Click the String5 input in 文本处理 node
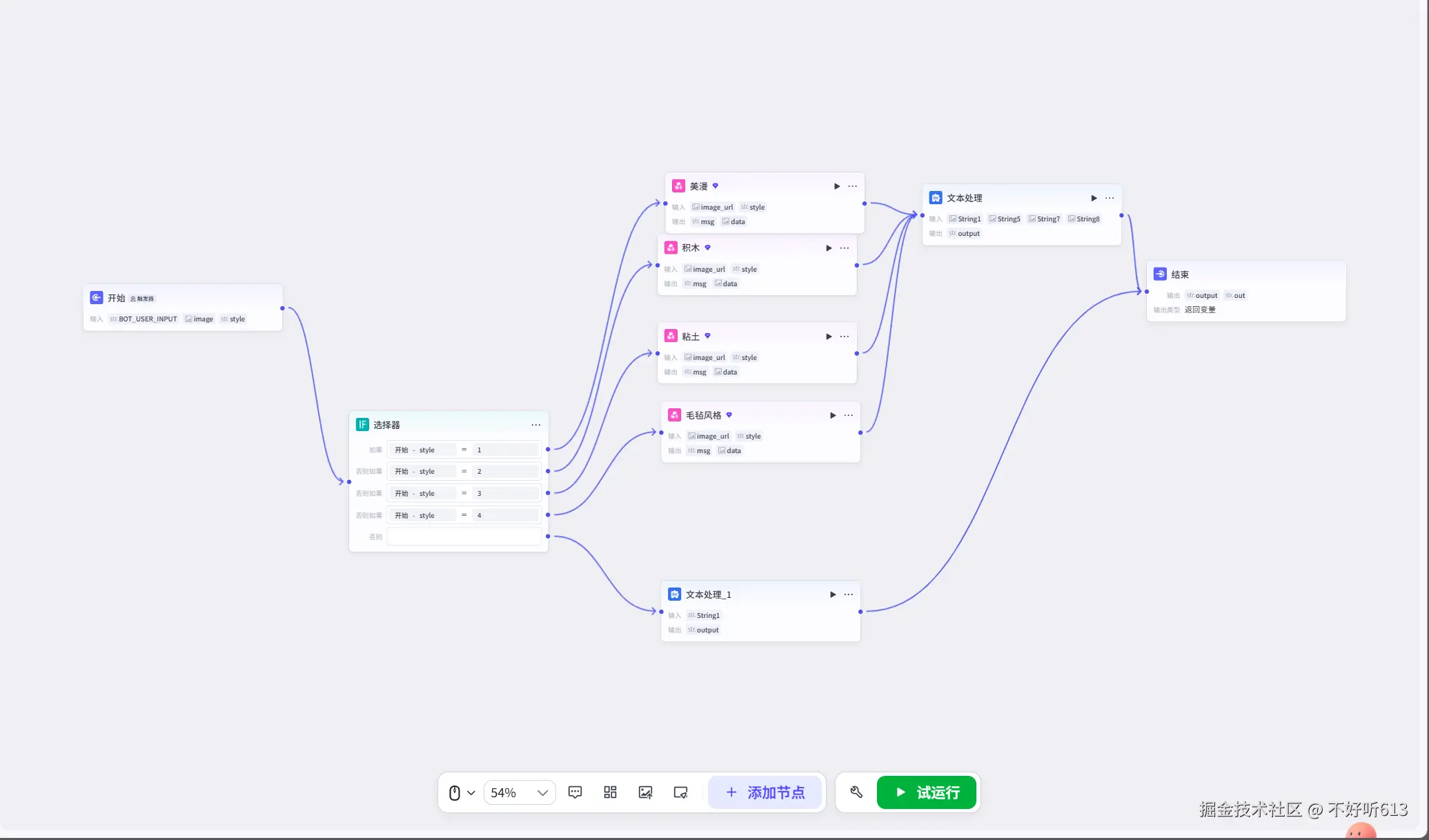 point(1005,219)
